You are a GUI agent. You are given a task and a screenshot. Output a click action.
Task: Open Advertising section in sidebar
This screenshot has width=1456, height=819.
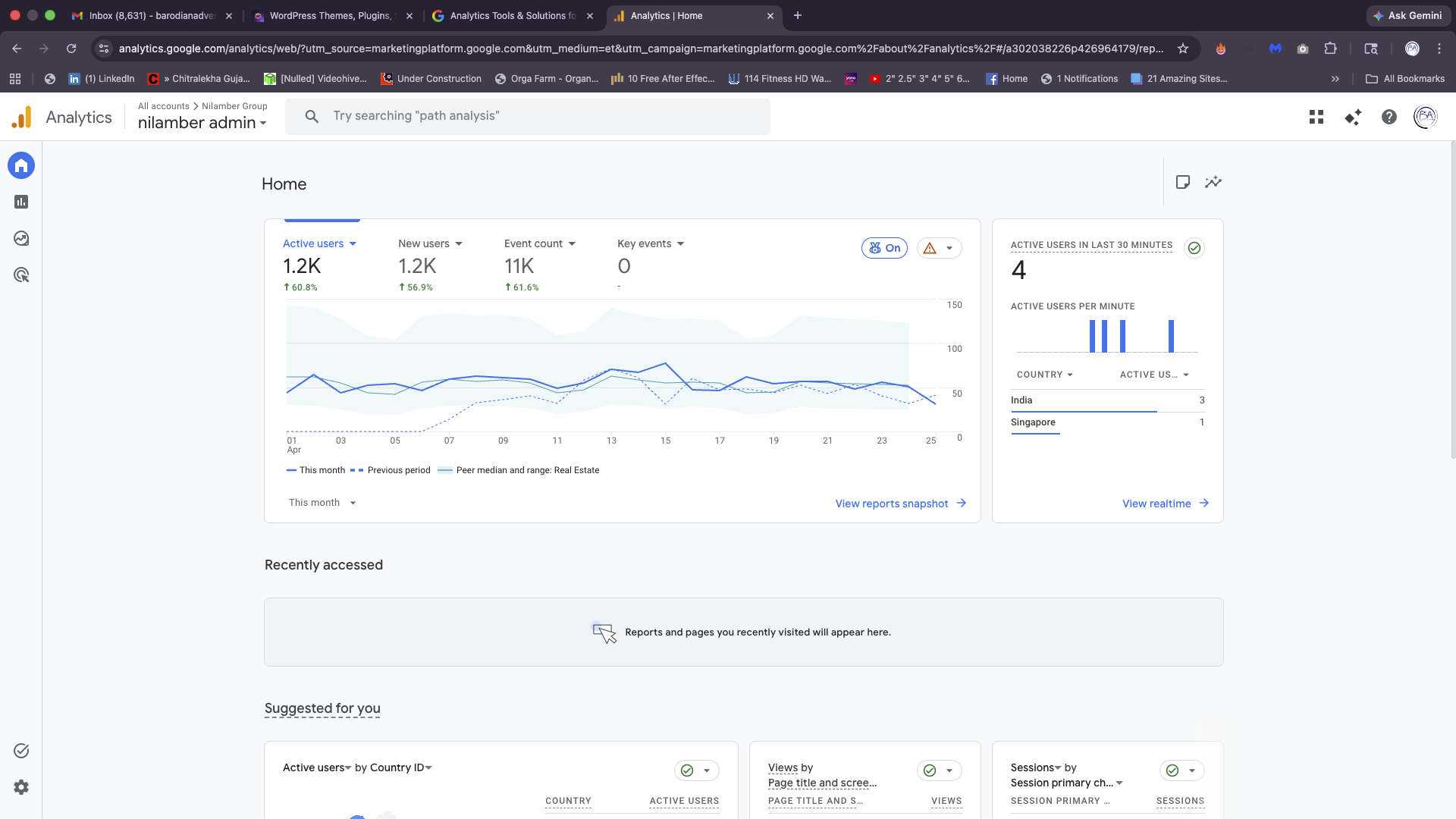coord(21,275)
